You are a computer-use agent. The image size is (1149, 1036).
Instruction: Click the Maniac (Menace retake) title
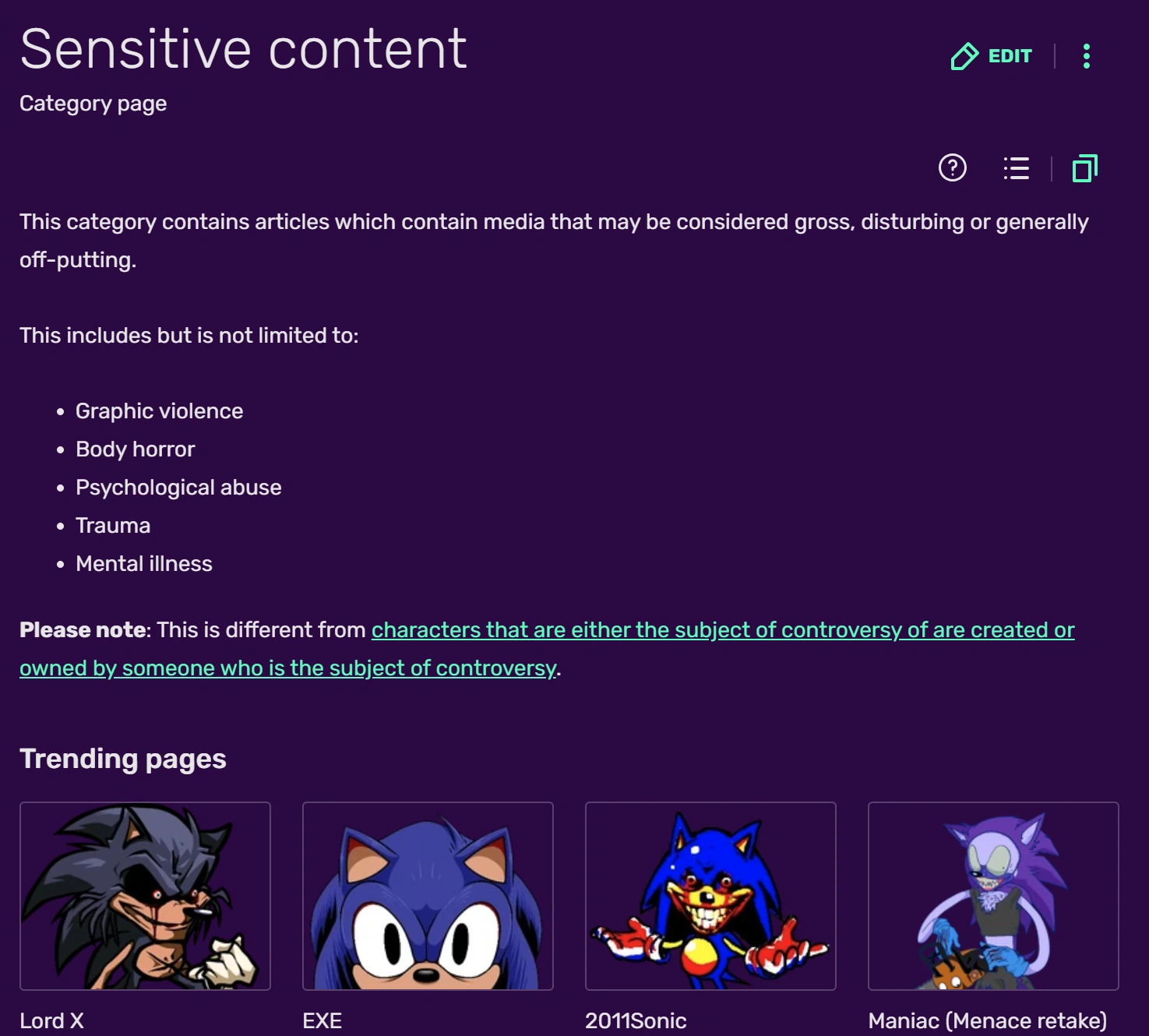(x=987, y=1020)
